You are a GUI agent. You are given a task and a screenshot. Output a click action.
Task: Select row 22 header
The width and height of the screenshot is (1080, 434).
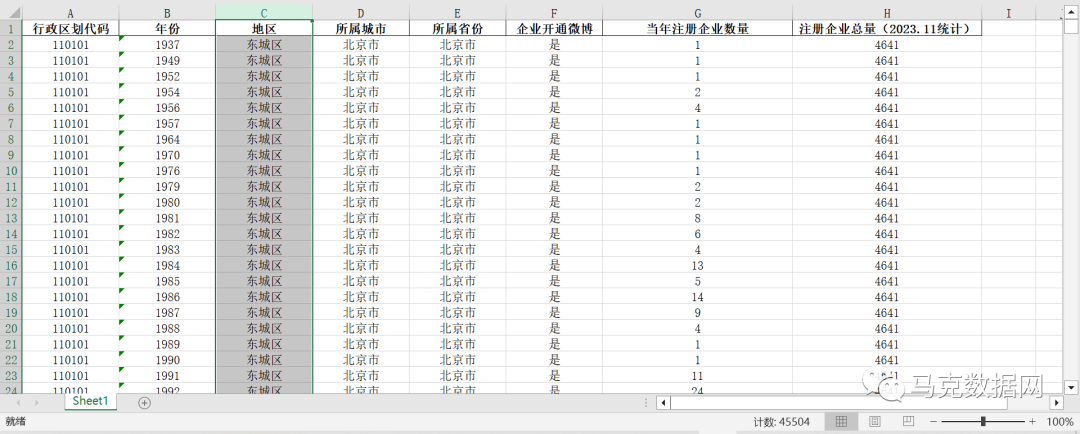click(x=11, y=360)
